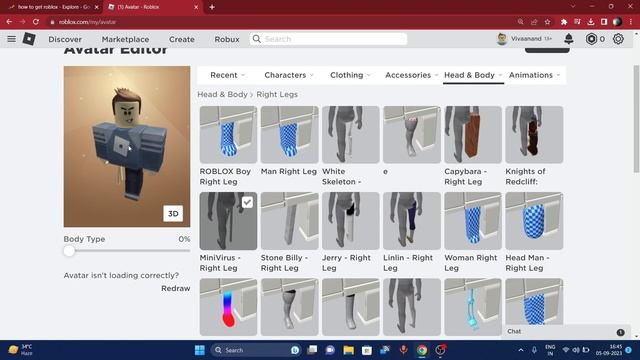This screenshot has width=640, height=360.
Task: Open Microsoft Store from the taskbar
Action: click(x=367, y=350)
